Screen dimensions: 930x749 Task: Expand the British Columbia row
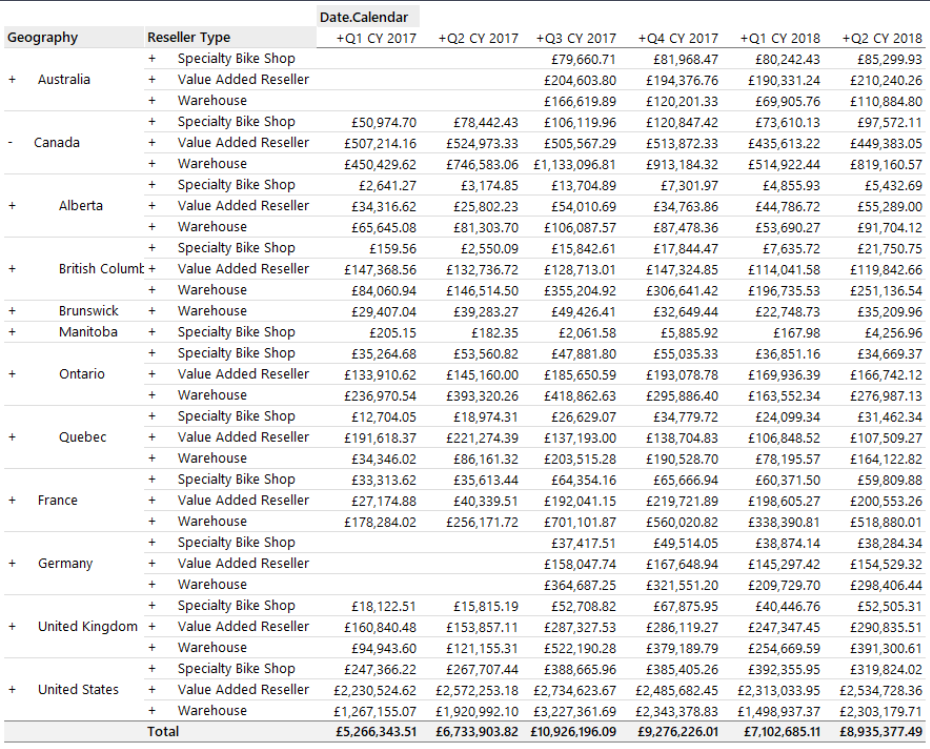click(x=10, y=268)
